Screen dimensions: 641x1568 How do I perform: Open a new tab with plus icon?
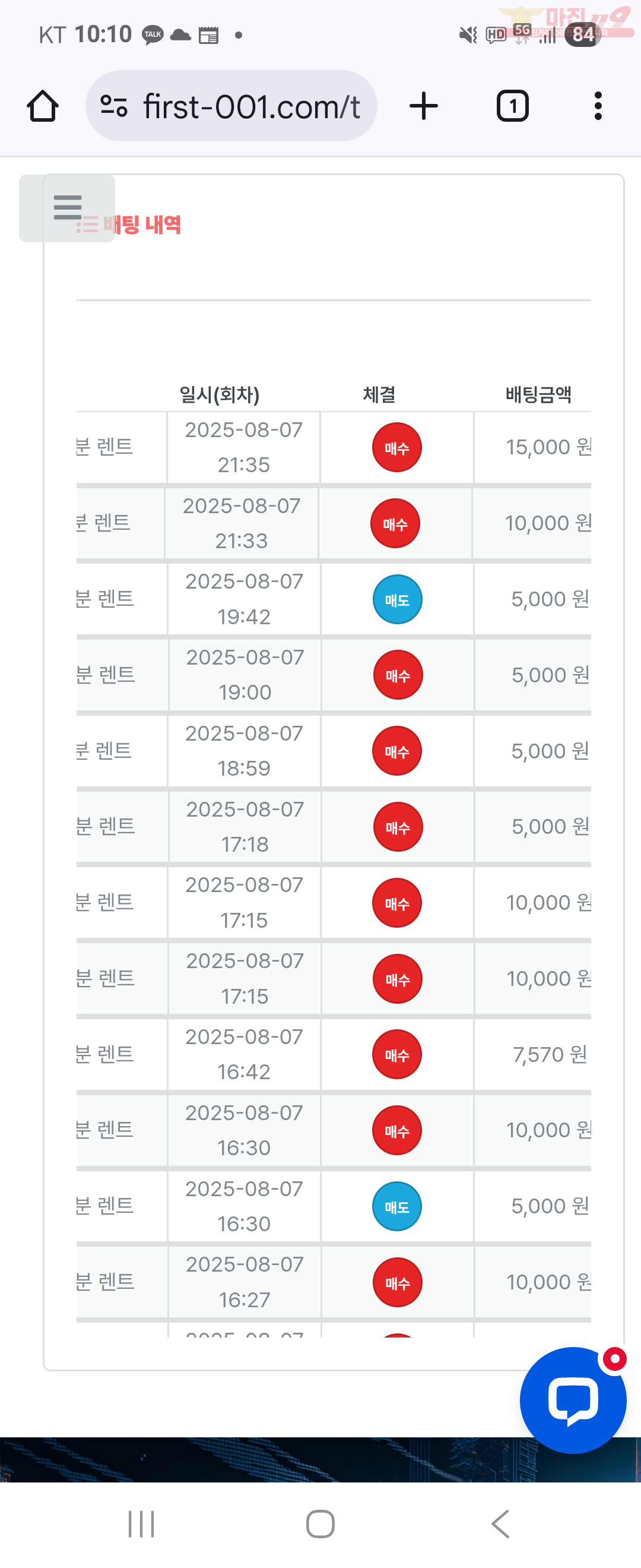pos(424,106)
